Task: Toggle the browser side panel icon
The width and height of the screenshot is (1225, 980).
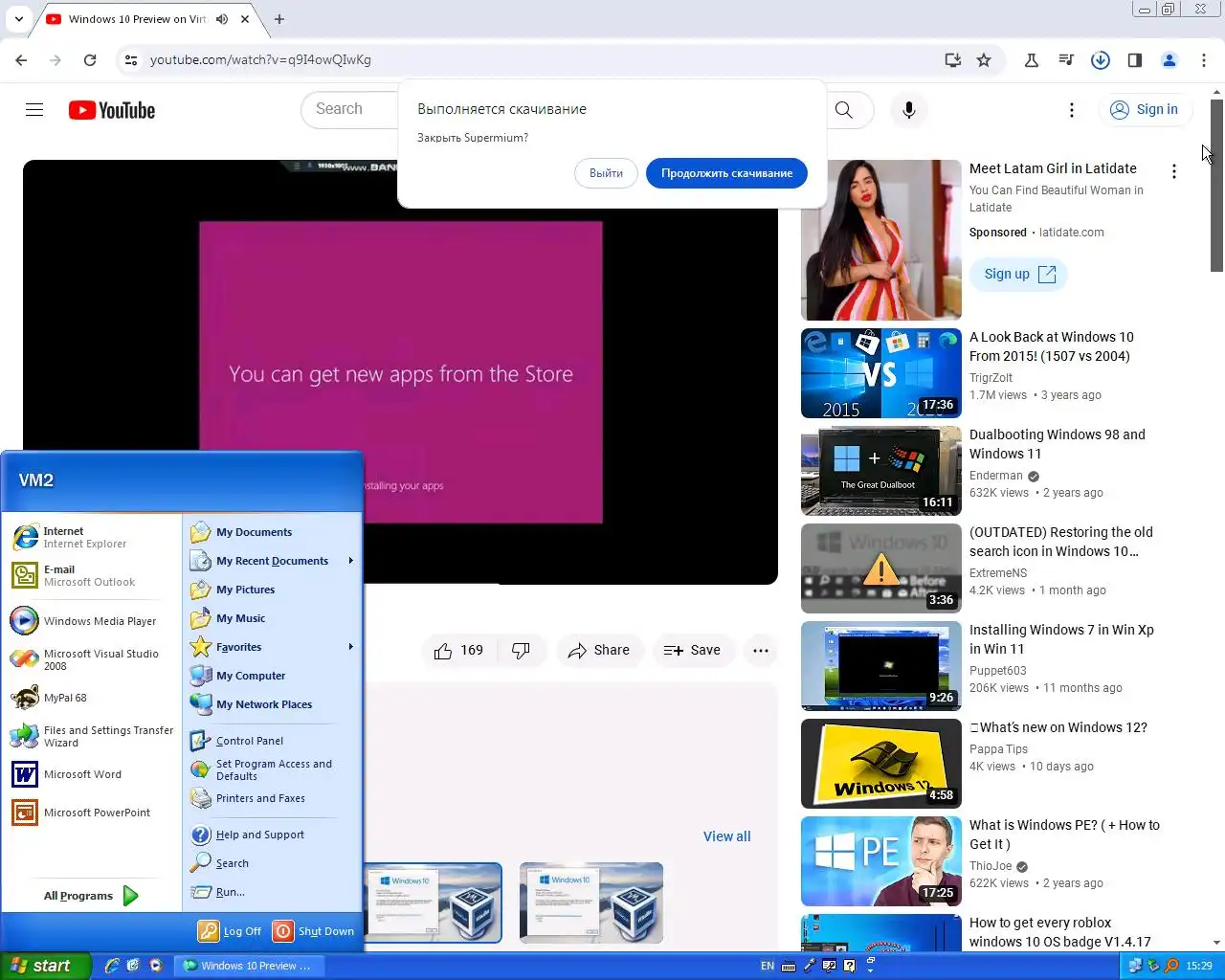Action: [x=1135, y=59]
